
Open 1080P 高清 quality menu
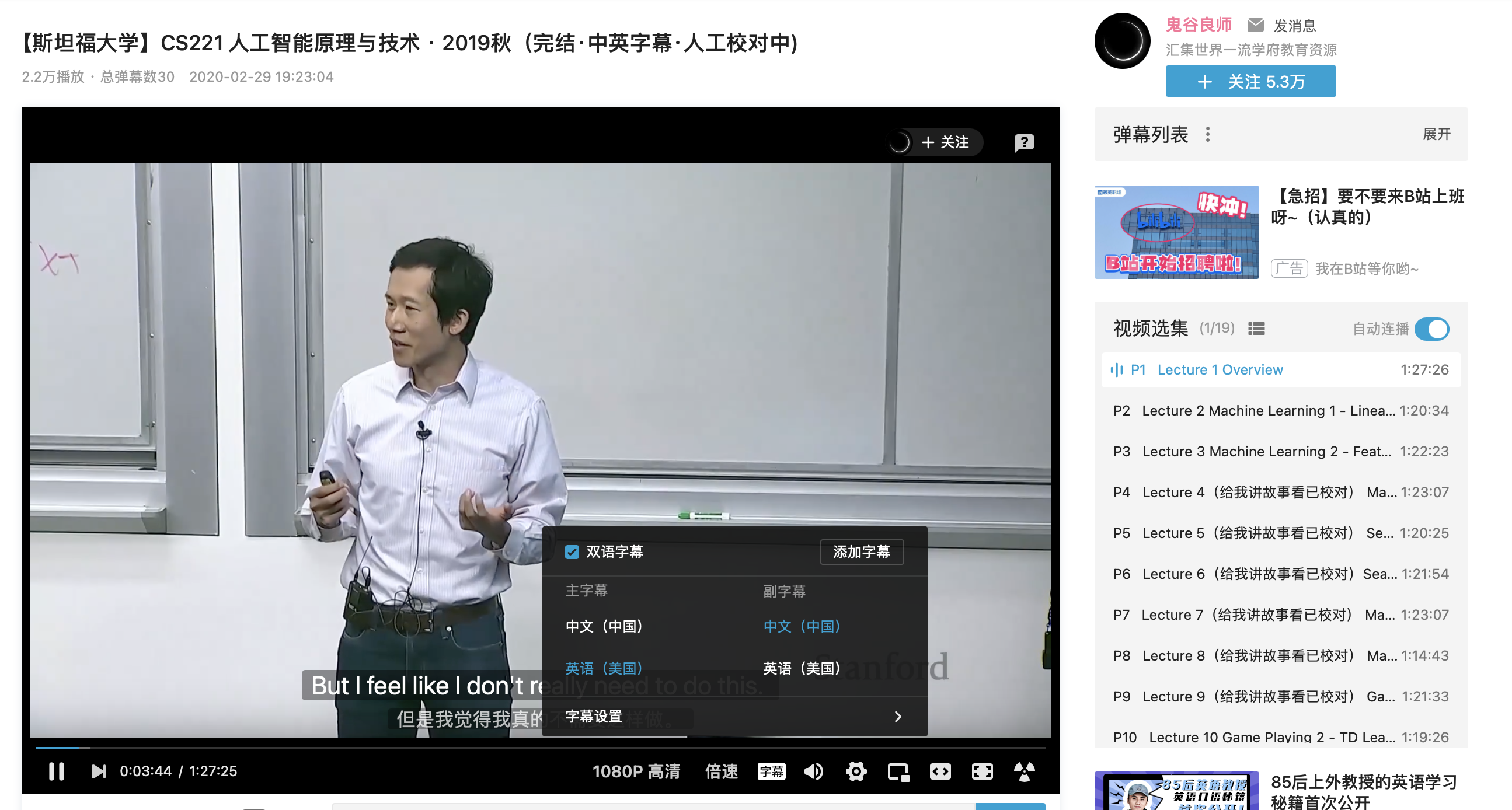pyautogui.click(x=637, y=771)
